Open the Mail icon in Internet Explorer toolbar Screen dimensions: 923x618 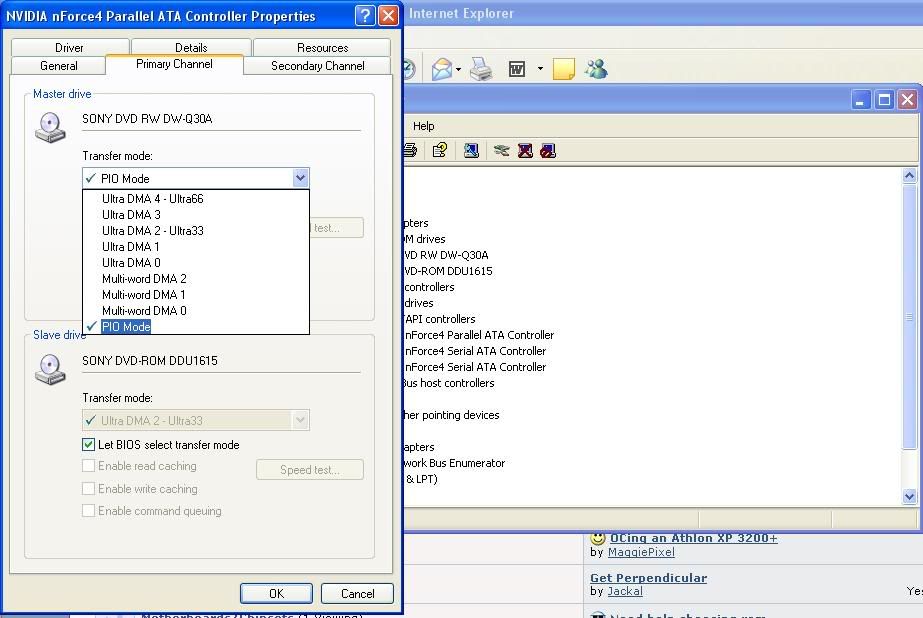click(442, 69)
